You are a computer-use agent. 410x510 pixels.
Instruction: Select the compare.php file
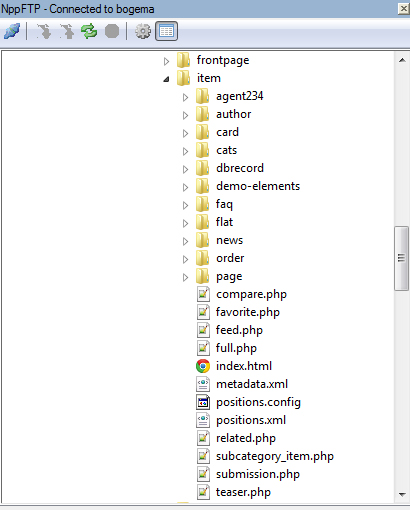point(251,294)
